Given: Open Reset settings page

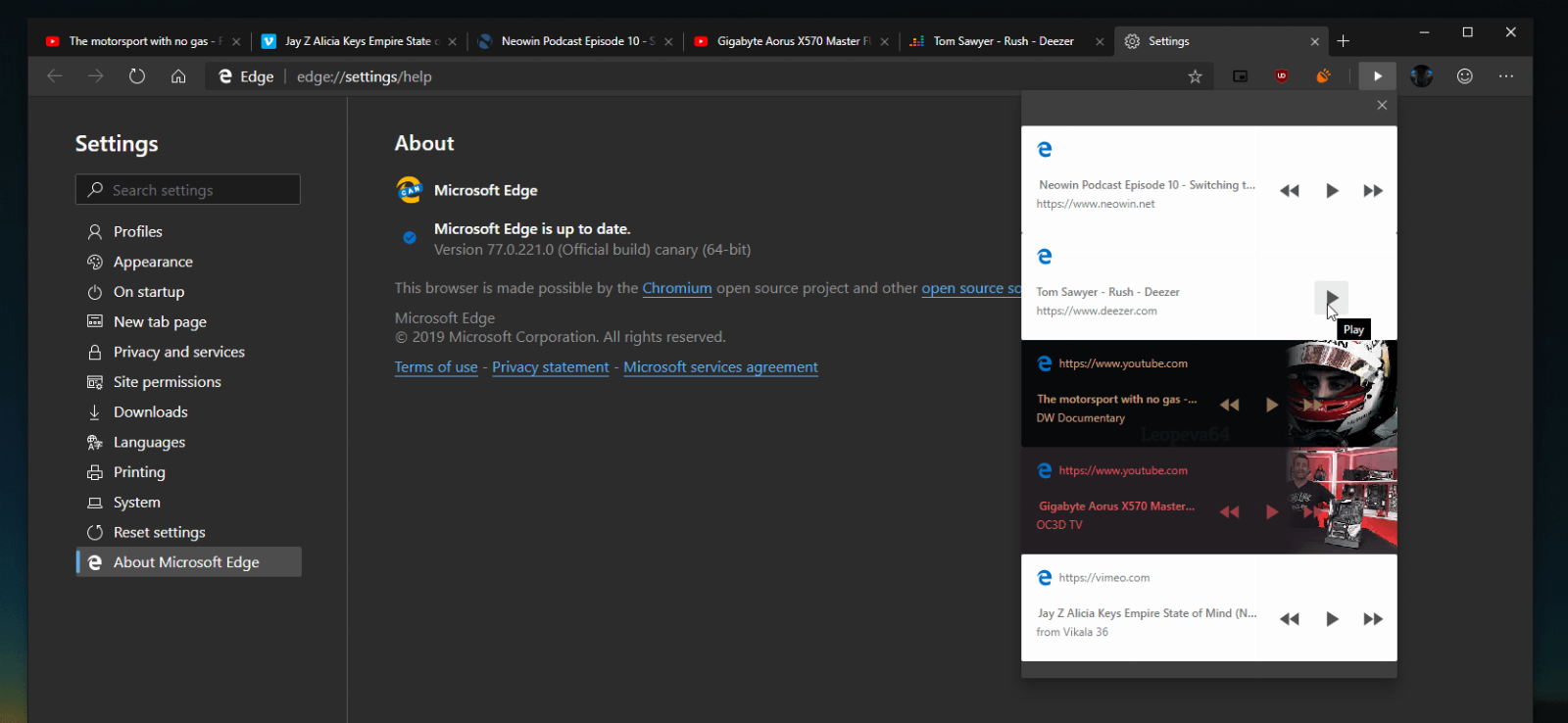Looking at the screenshot, I should point(188,532).
